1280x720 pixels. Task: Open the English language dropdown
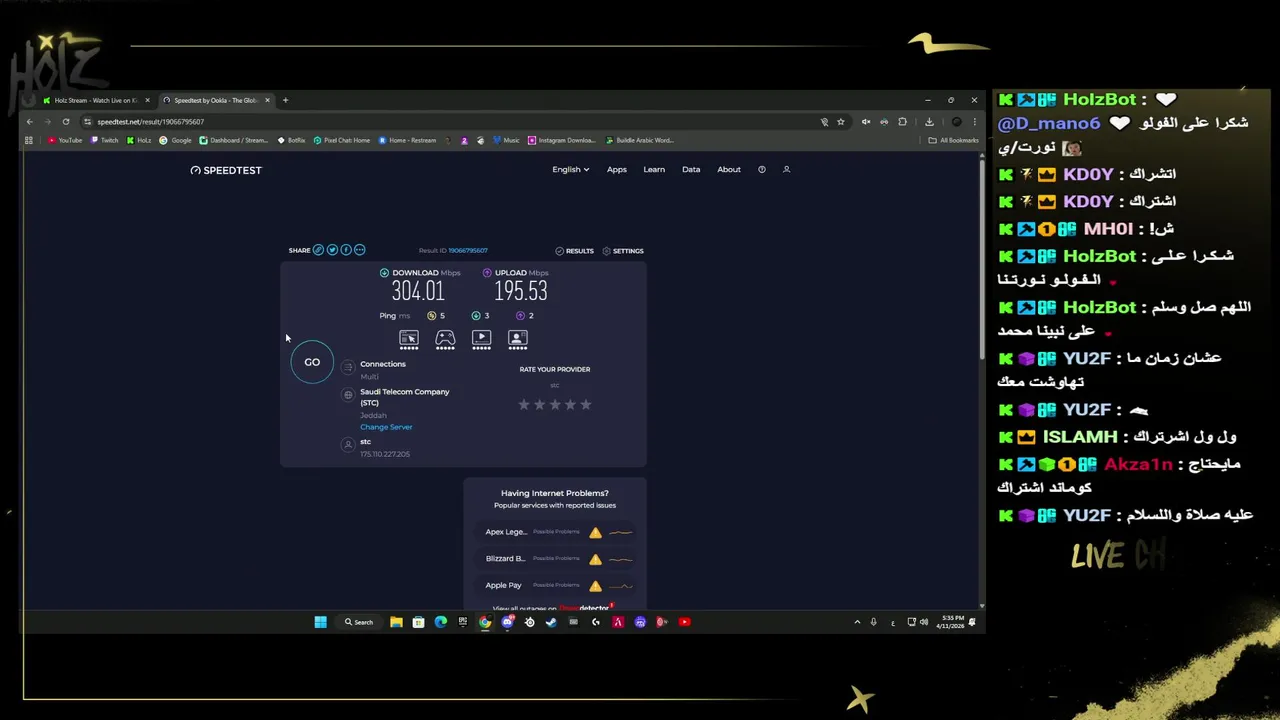pos(570,170)
